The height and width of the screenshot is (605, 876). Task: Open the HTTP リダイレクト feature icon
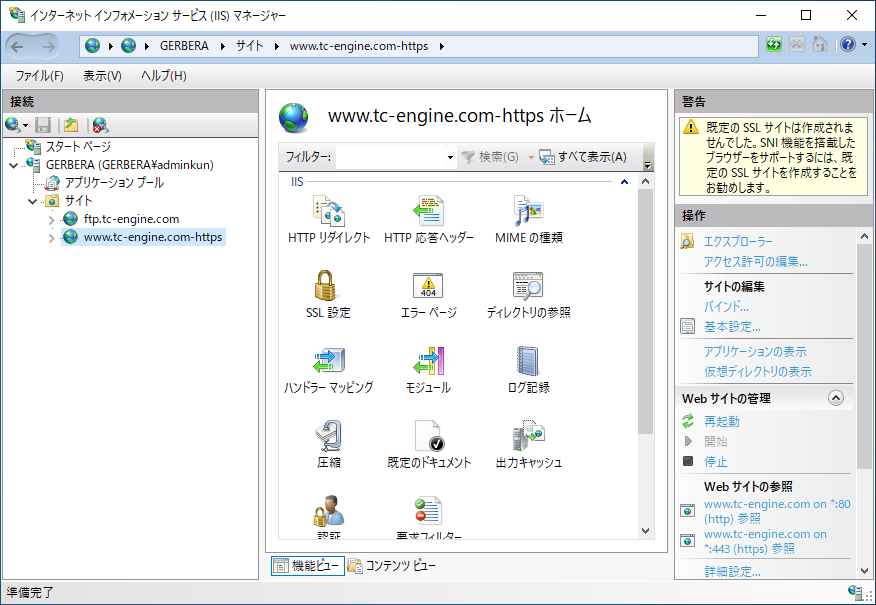tap(329, 211)
